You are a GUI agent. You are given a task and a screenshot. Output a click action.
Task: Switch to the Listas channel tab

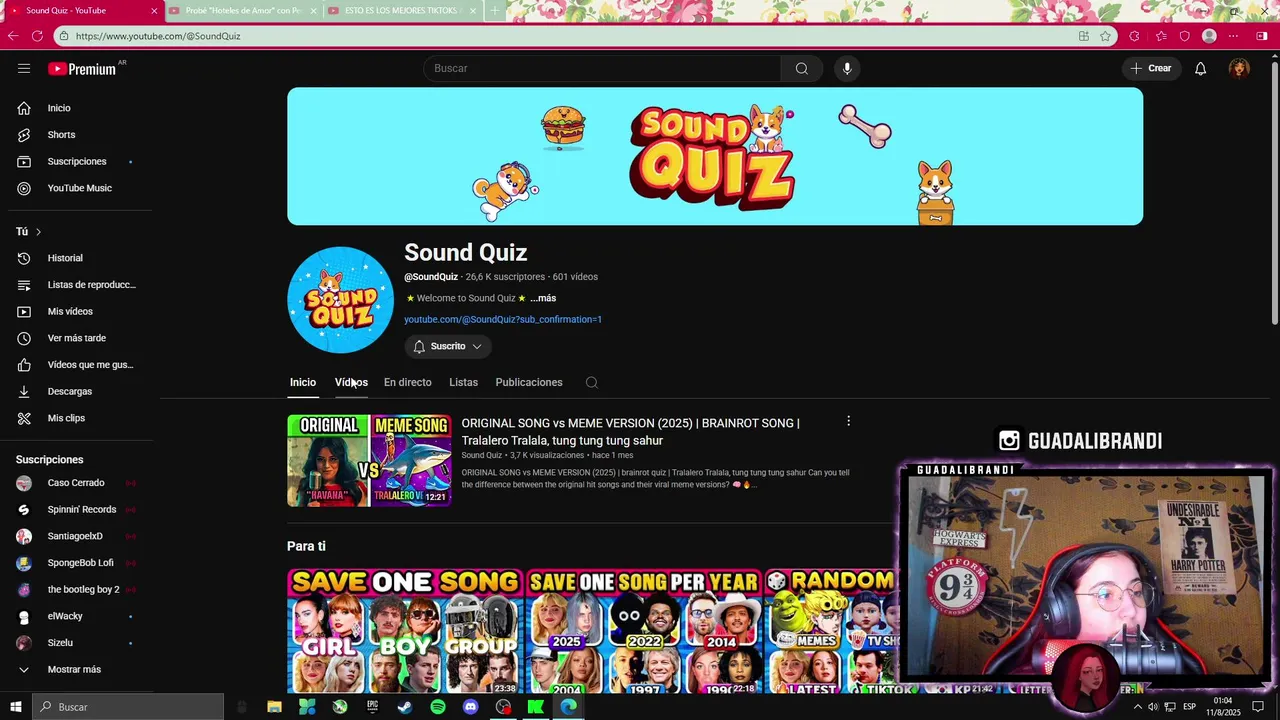point(463,382)
